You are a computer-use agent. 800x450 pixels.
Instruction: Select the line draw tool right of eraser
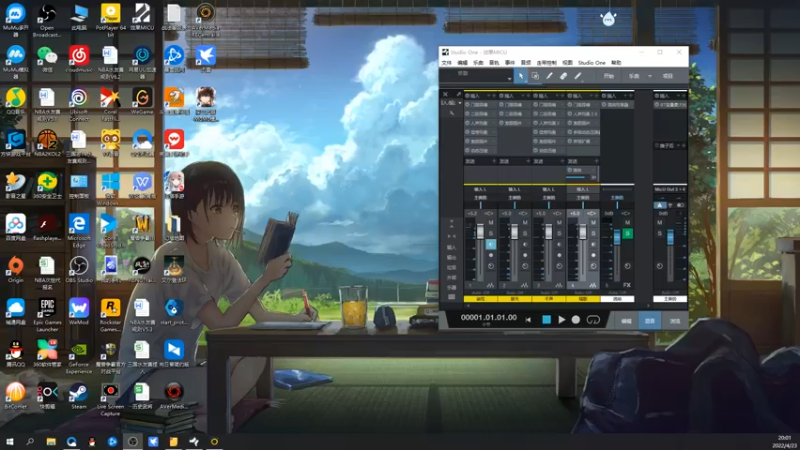[578, 76]
